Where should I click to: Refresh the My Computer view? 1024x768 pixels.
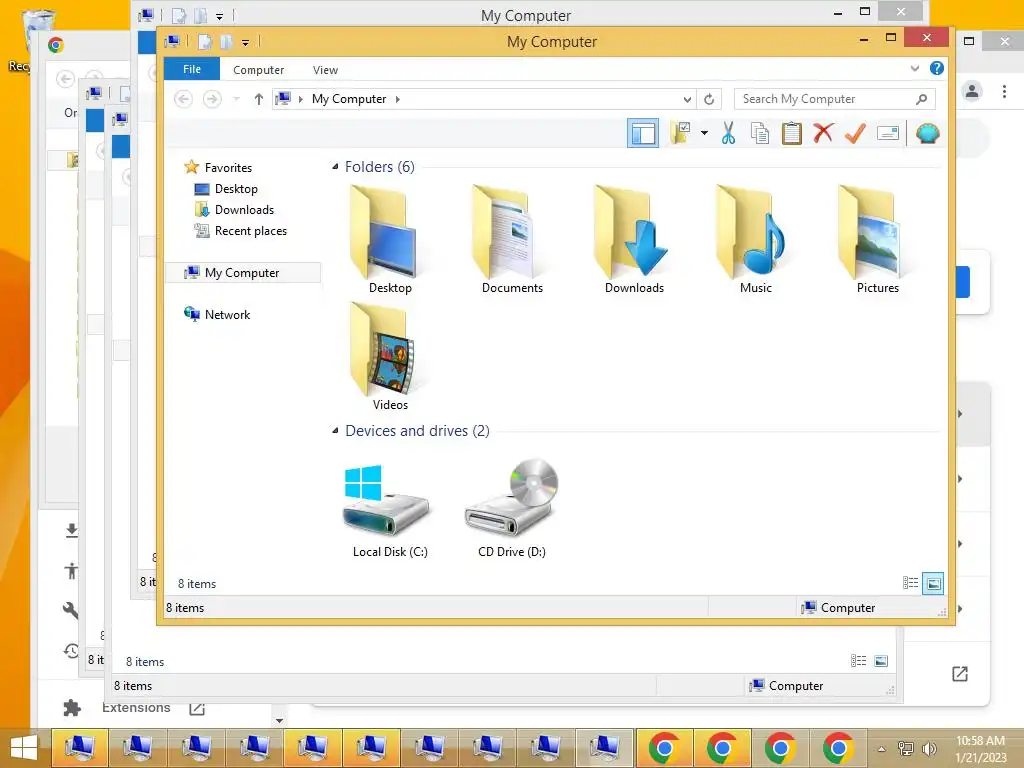coord(709,99)
